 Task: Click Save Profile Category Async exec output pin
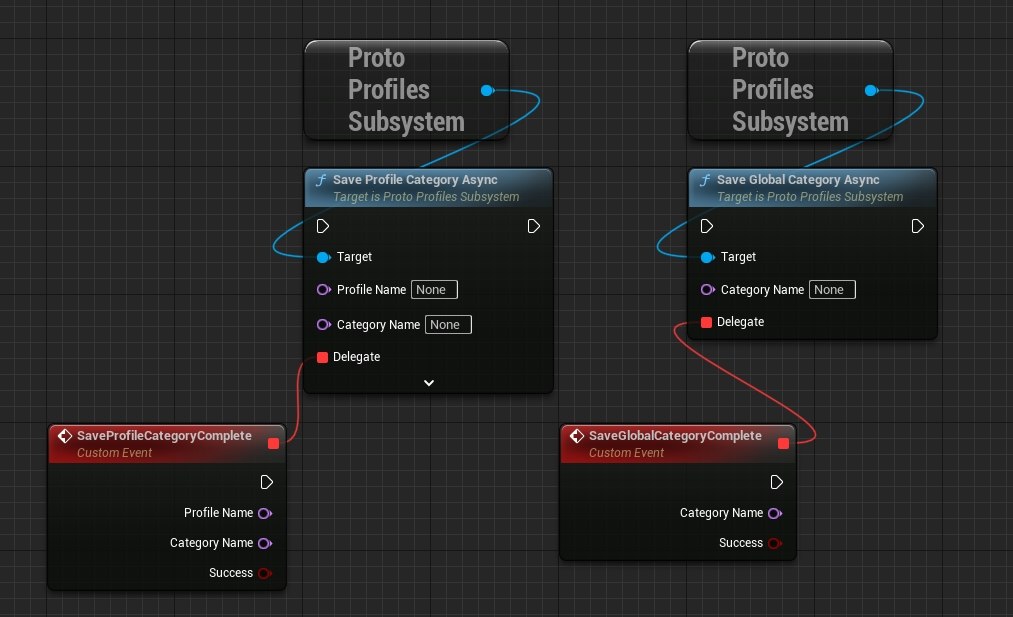pyautogui.click(x=534, y=226)
